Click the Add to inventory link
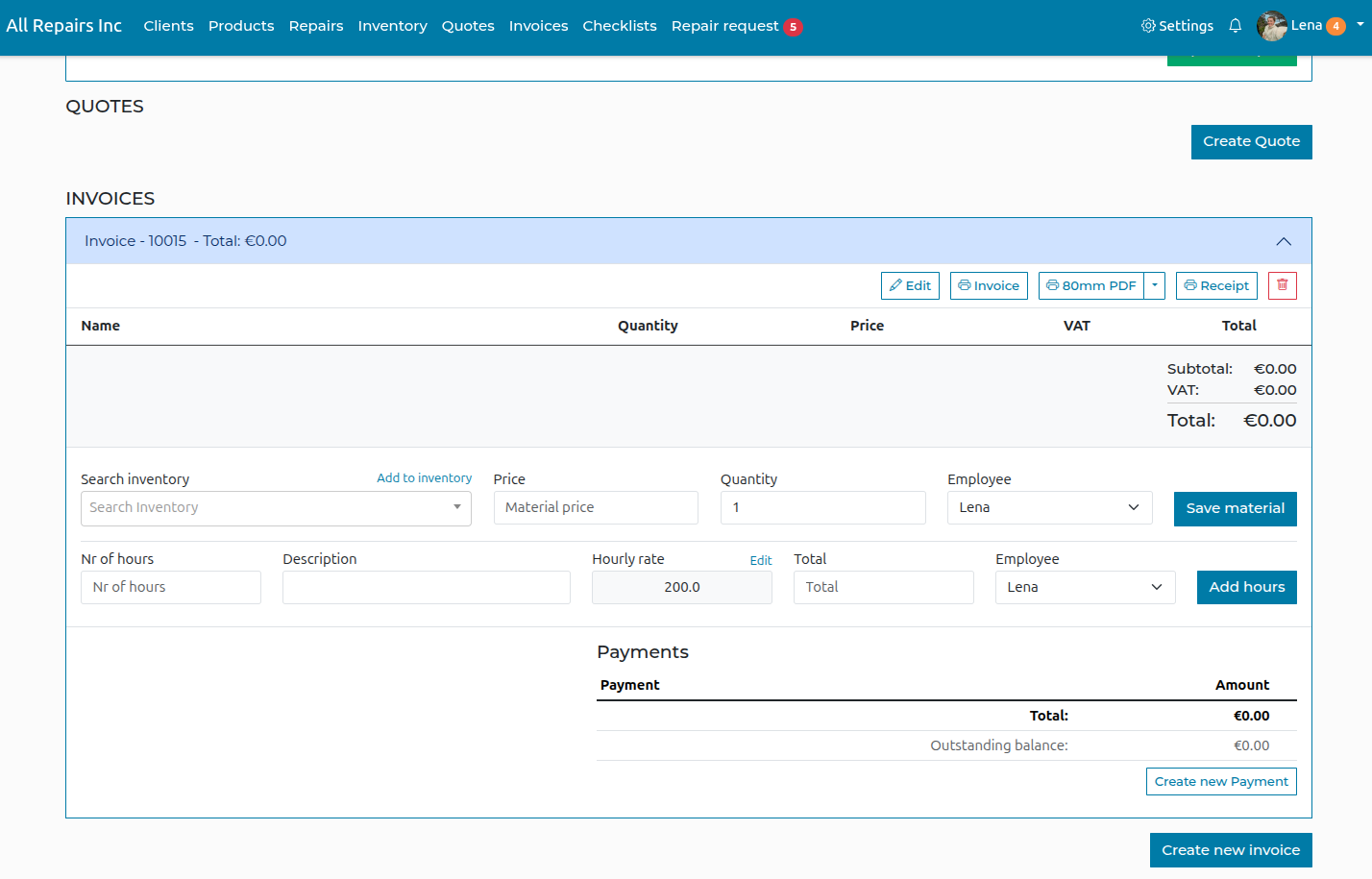 (424, 478)
